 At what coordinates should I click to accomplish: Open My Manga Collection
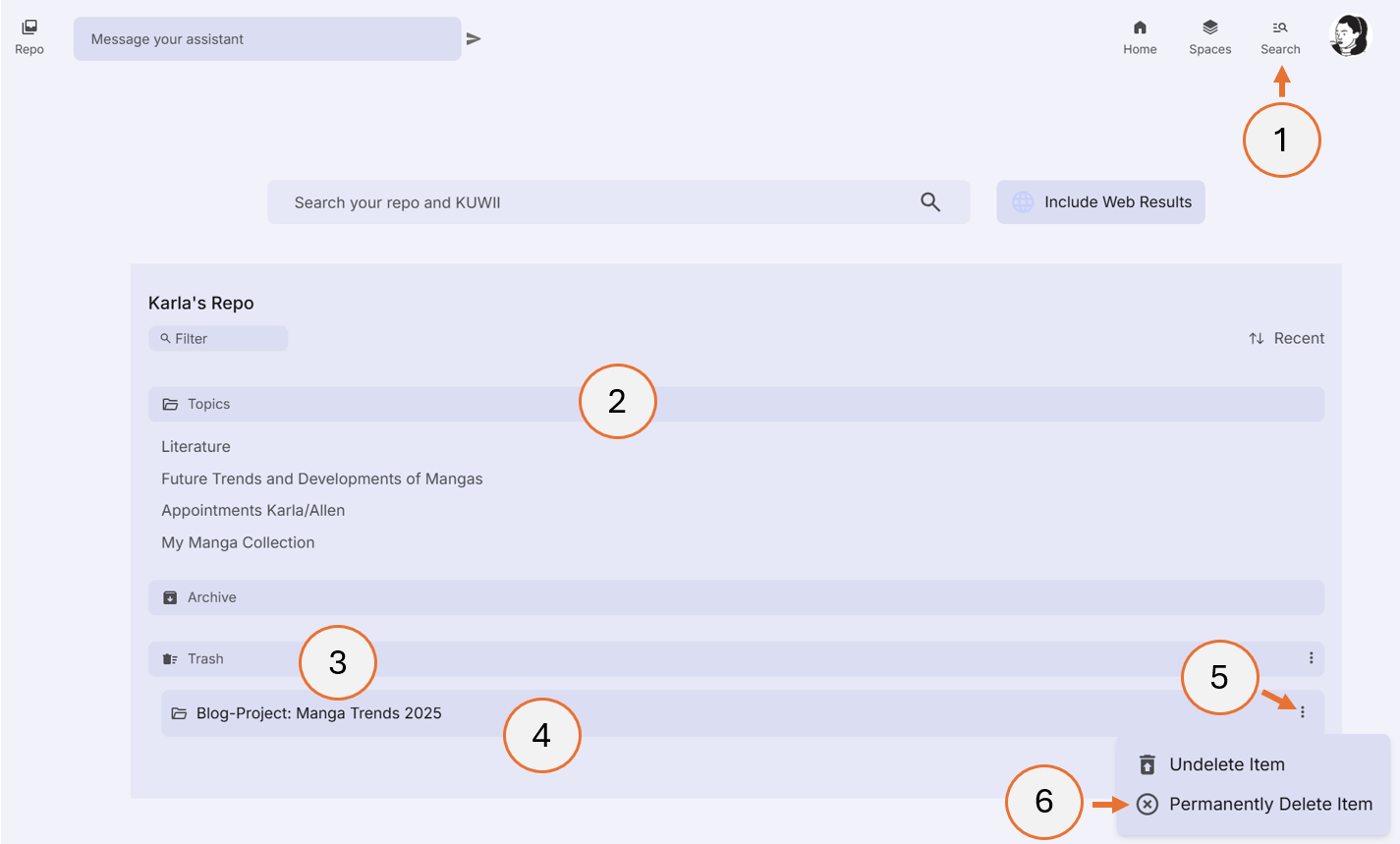click(238, 541)
